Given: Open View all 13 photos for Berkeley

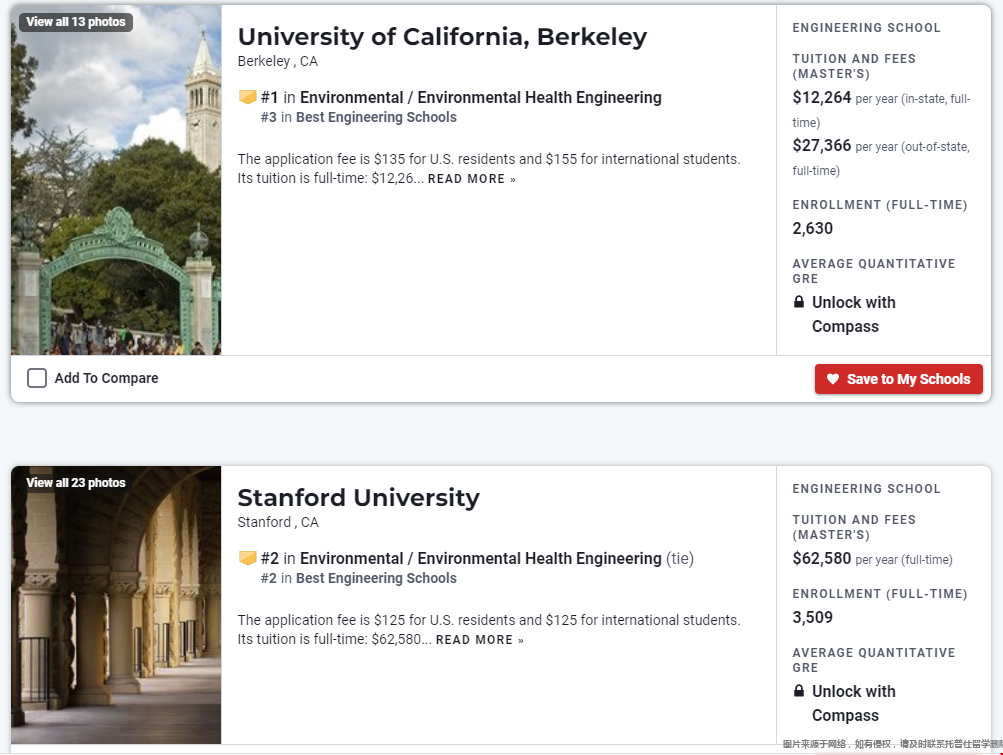Looking at the screenshot, I should pos(76,22).
